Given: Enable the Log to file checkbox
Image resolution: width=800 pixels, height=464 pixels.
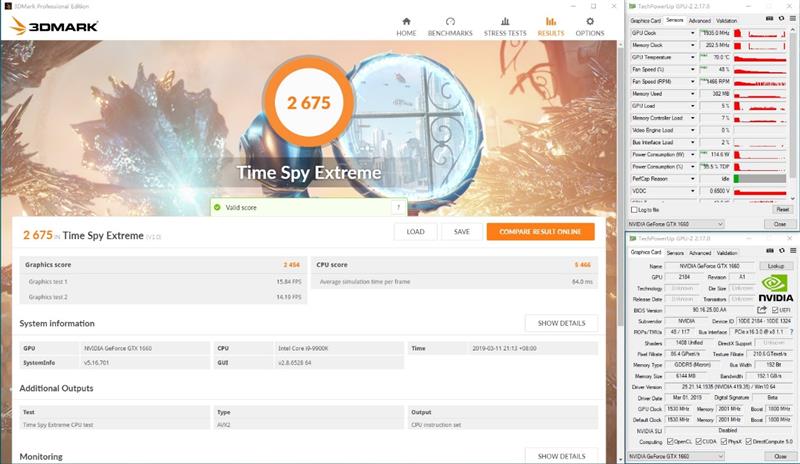Looking at the screenshot, I should pos(634,209).
